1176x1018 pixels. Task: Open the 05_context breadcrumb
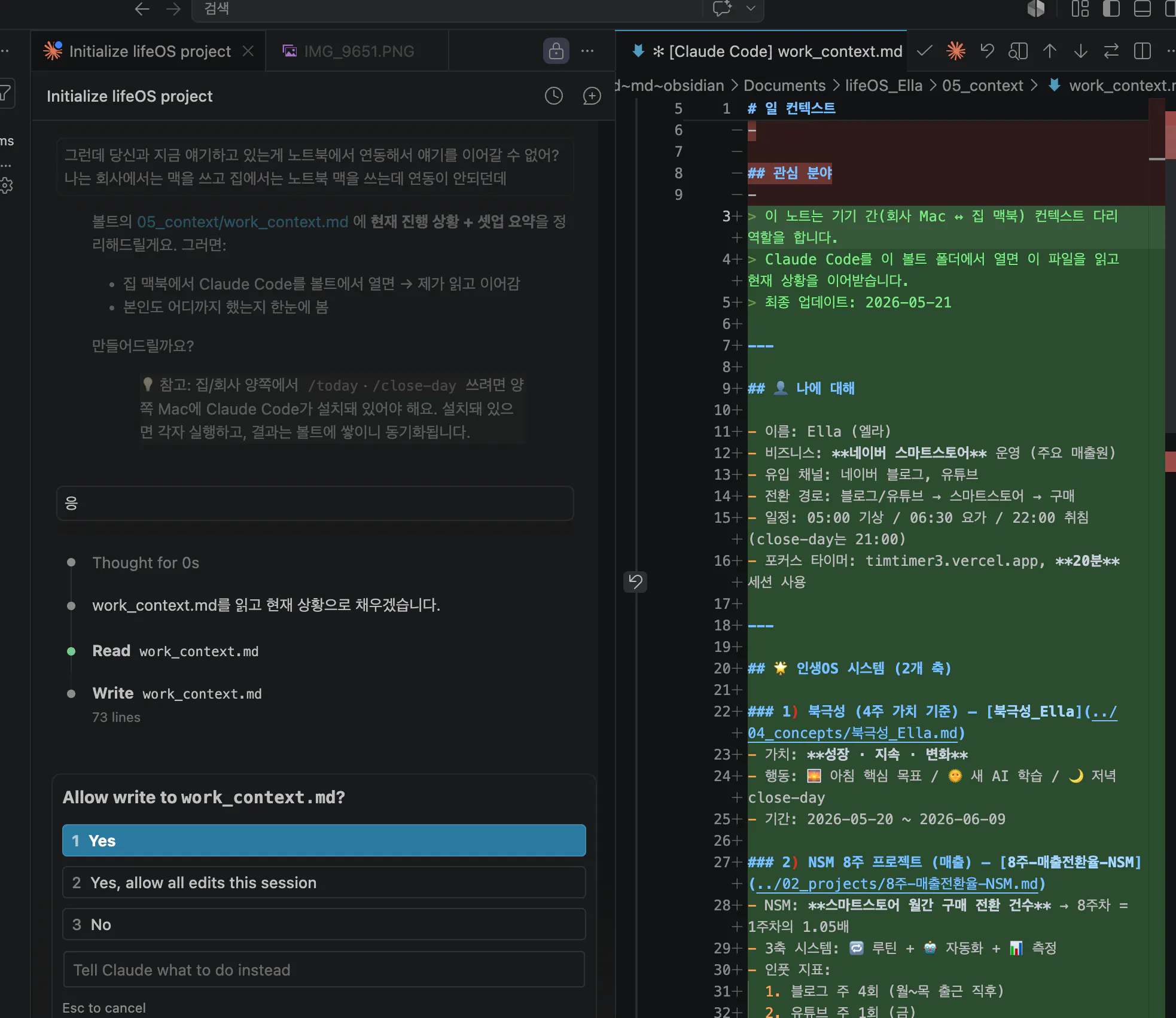[x=983, y=86]
